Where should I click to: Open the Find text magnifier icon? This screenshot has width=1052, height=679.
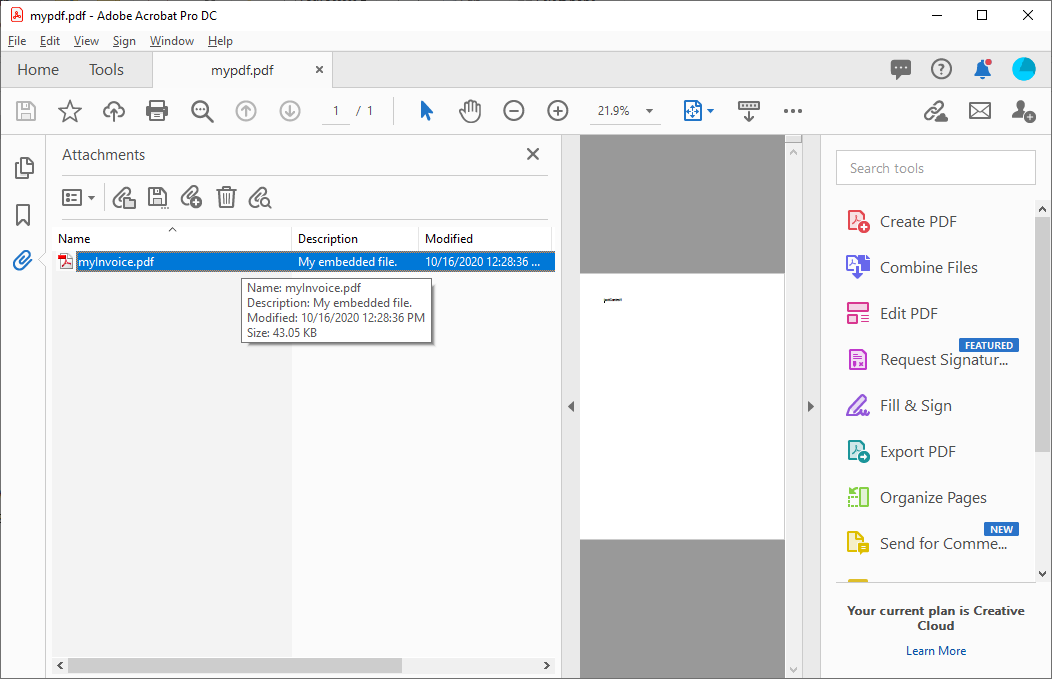coord(202,111)
